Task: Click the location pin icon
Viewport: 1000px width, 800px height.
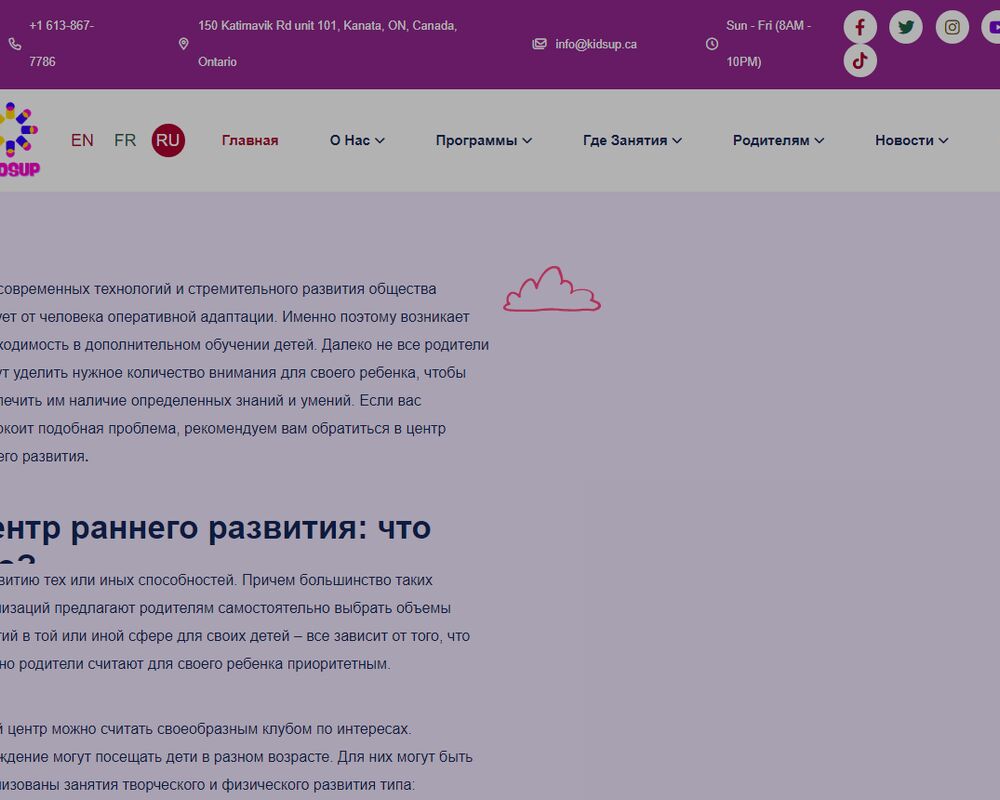Action: pos(183,44)
